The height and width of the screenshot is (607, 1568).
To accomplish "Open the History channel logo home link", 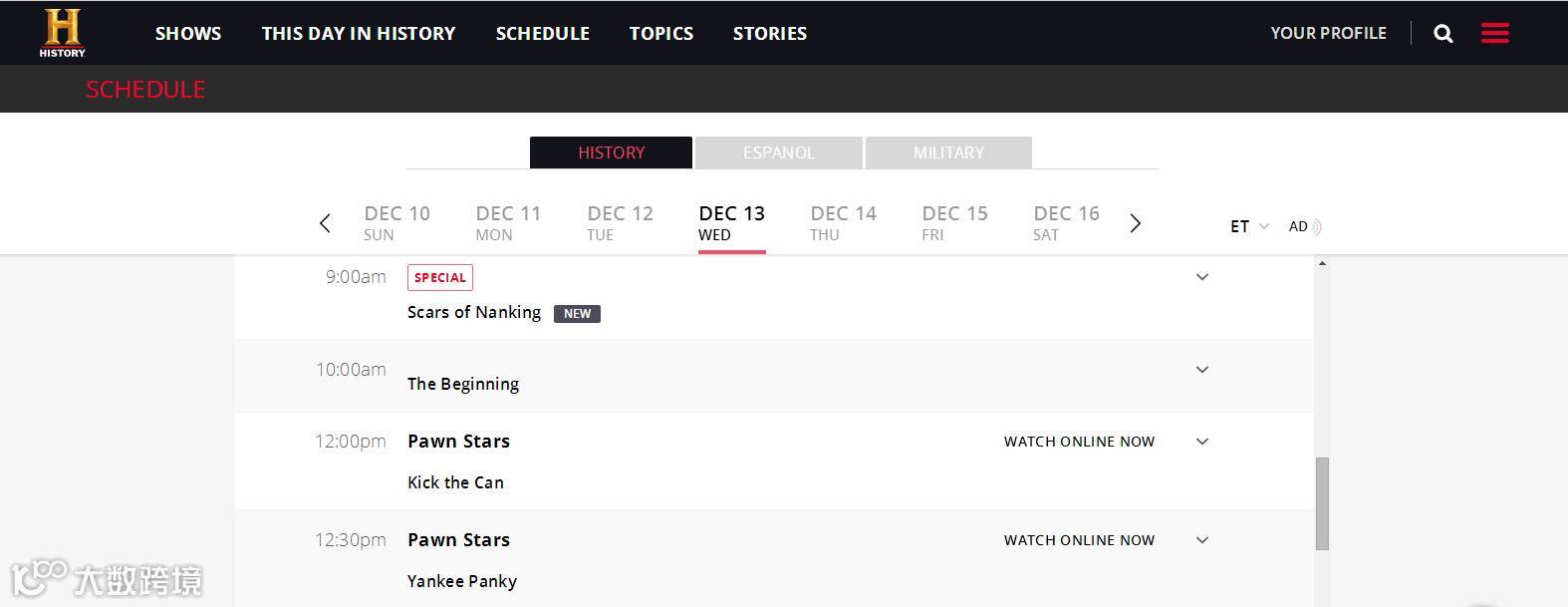I will 63,33.
